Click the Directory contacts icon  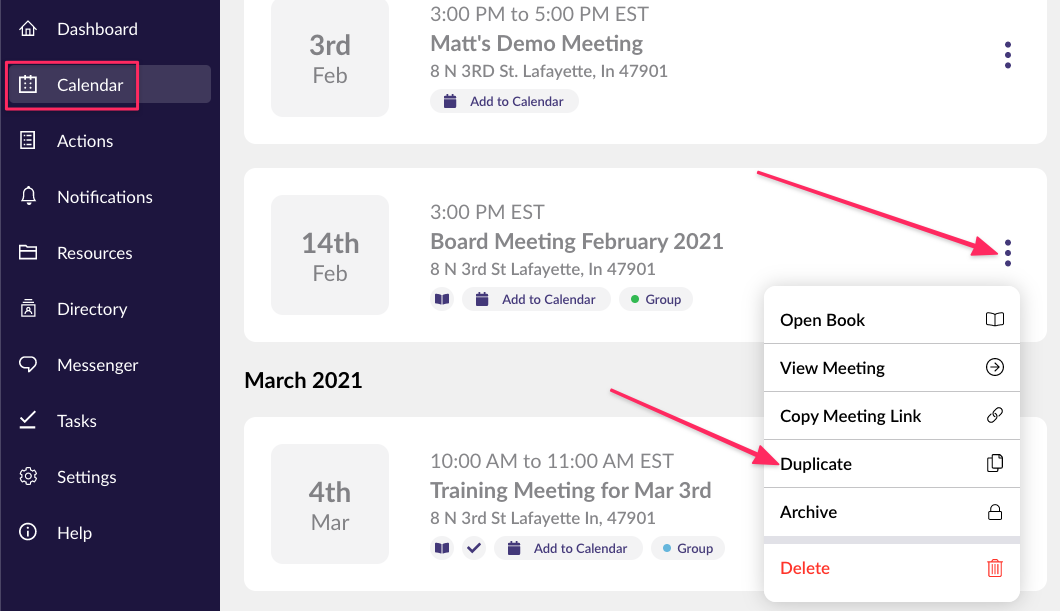click(x=28, y=309)
